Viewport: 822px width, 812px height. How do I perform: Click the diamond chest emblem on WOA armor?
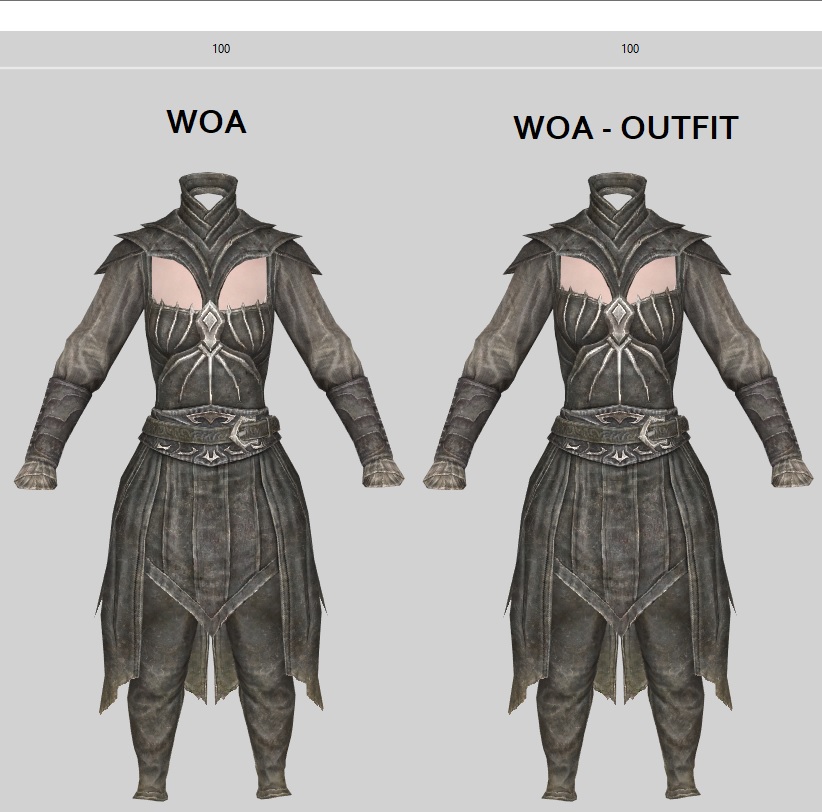click(x=213, y=322)
